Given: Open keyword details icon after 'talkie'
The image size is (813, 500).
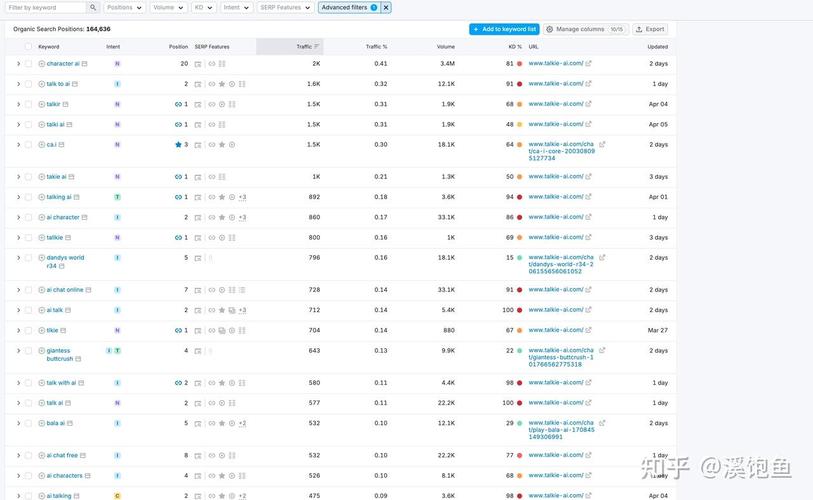Looking at the screenshot, I should pos(68,238).
